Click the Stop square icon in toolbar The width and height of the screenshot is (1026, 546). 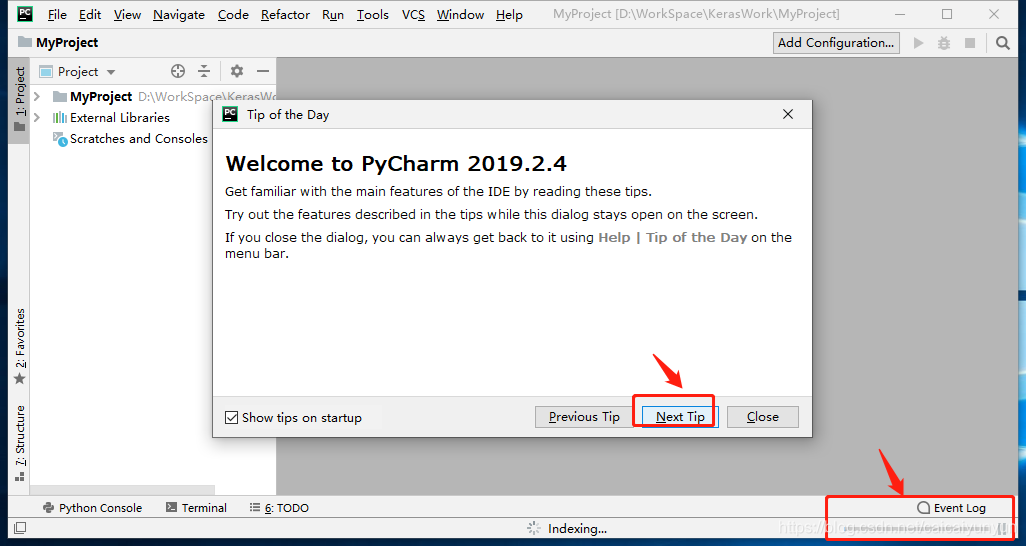click(x=970, y=43)
